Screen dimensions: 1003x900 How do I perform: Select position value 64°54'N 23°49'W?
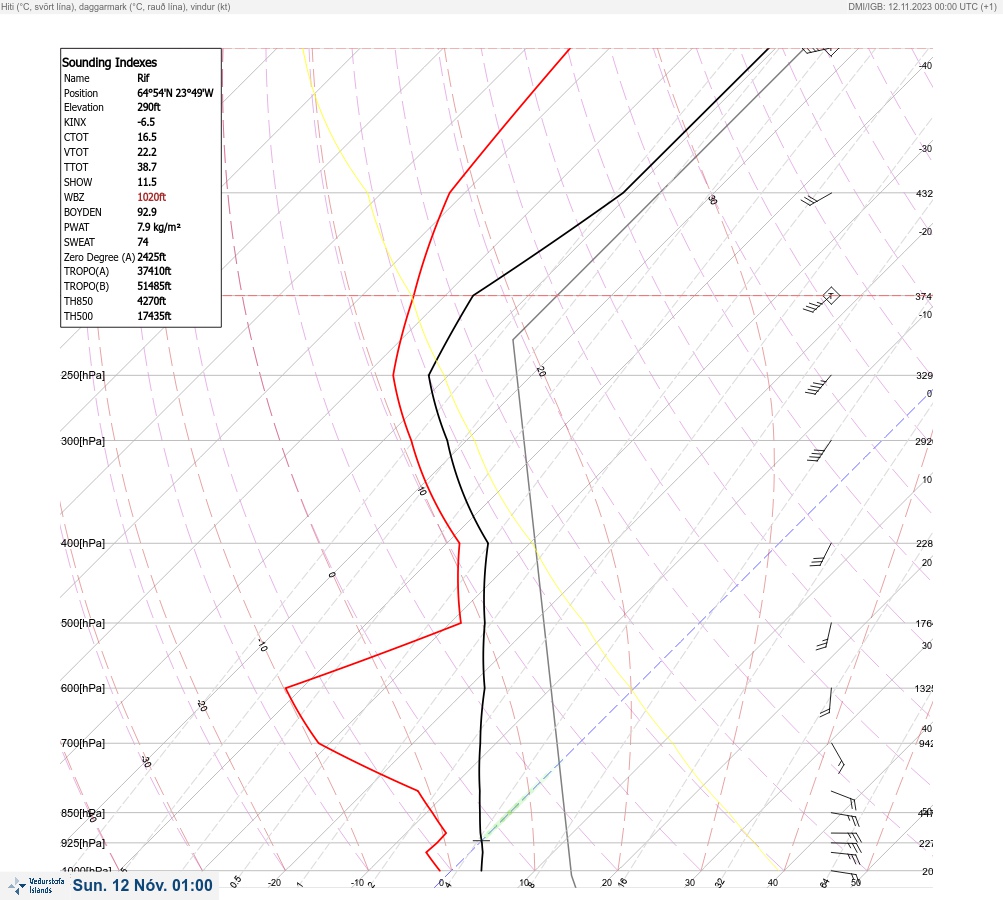coord(175,93)
